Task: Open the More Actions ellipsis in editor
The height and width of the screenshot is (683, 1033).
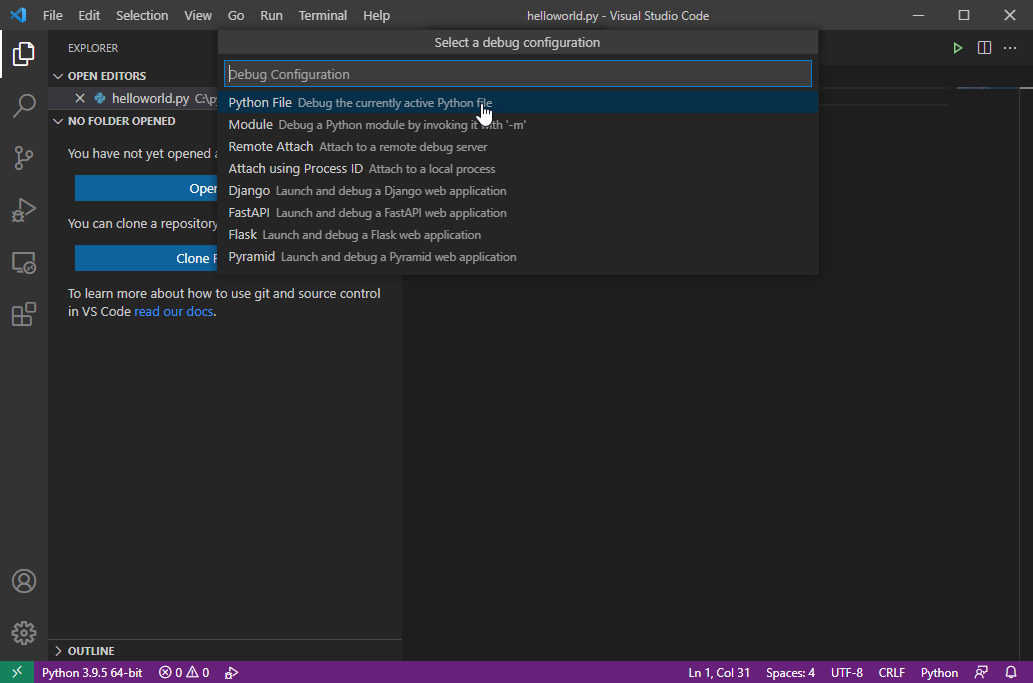Action: 1010,48
